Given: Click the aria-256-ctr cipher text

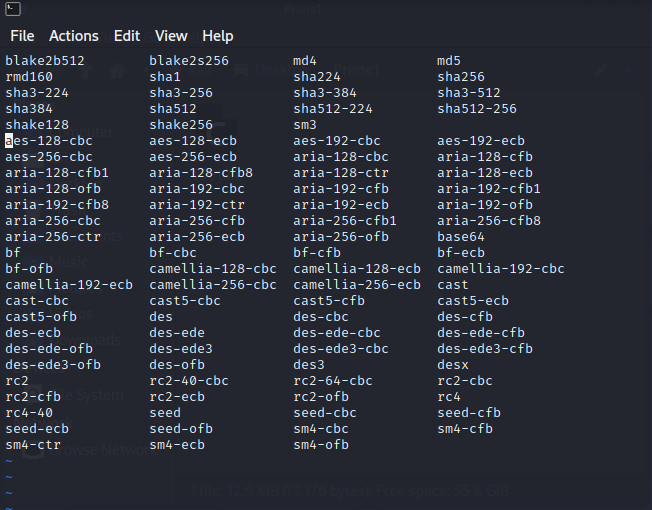Looking at the screenshot, I should pos(53,237).
